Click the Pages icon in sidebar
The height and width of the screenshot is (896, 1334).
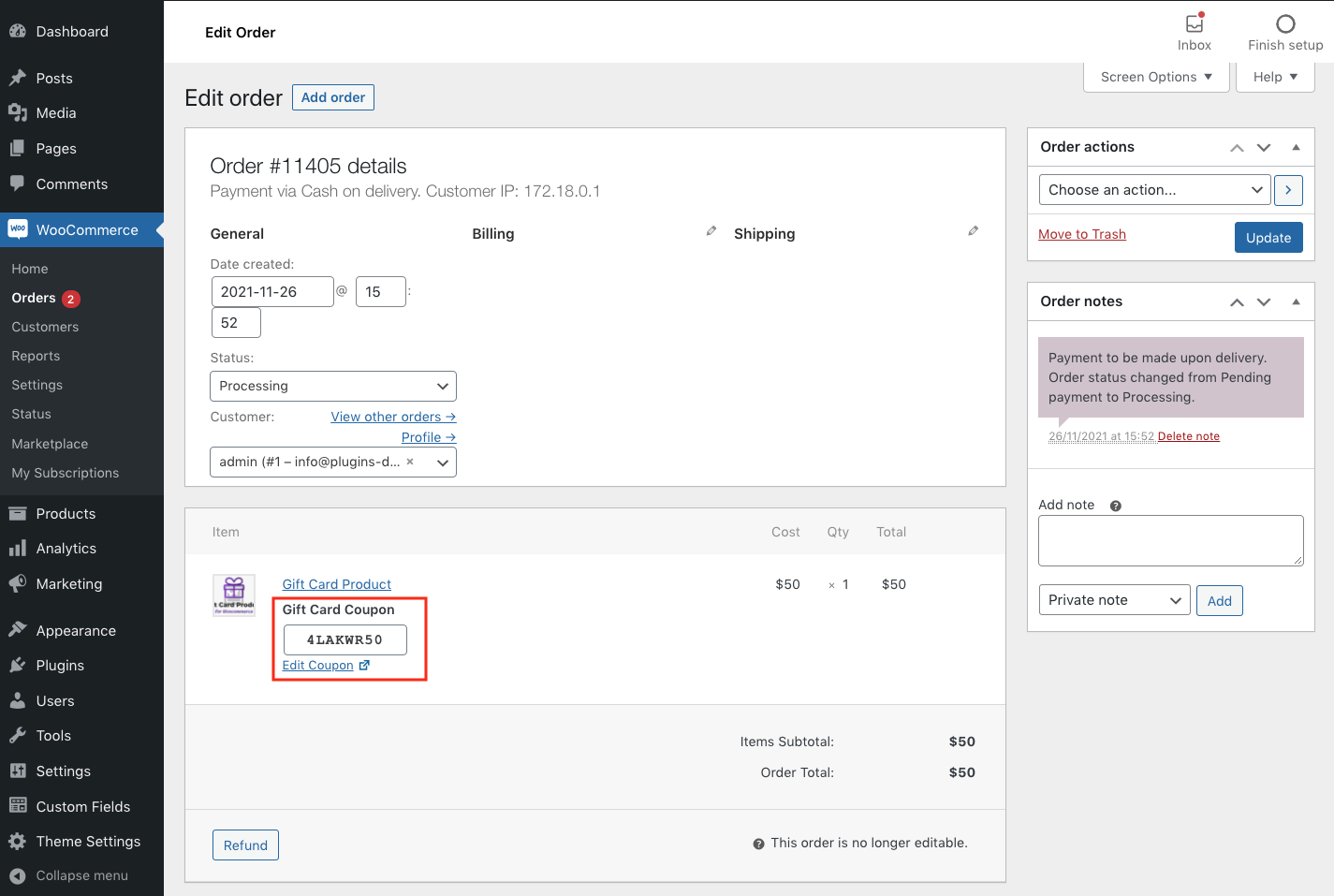tap(17, 148)
